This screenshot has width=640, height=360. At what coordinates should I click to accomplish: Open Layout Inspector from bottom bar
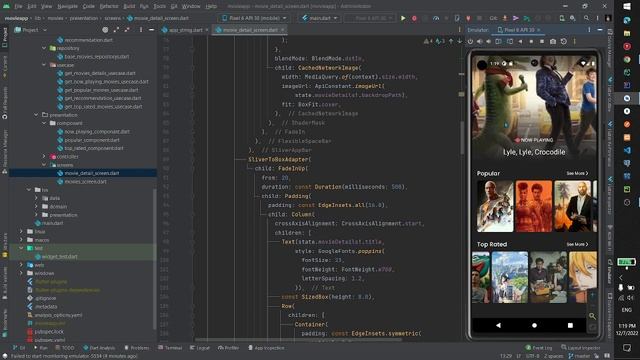click(580, 348)
